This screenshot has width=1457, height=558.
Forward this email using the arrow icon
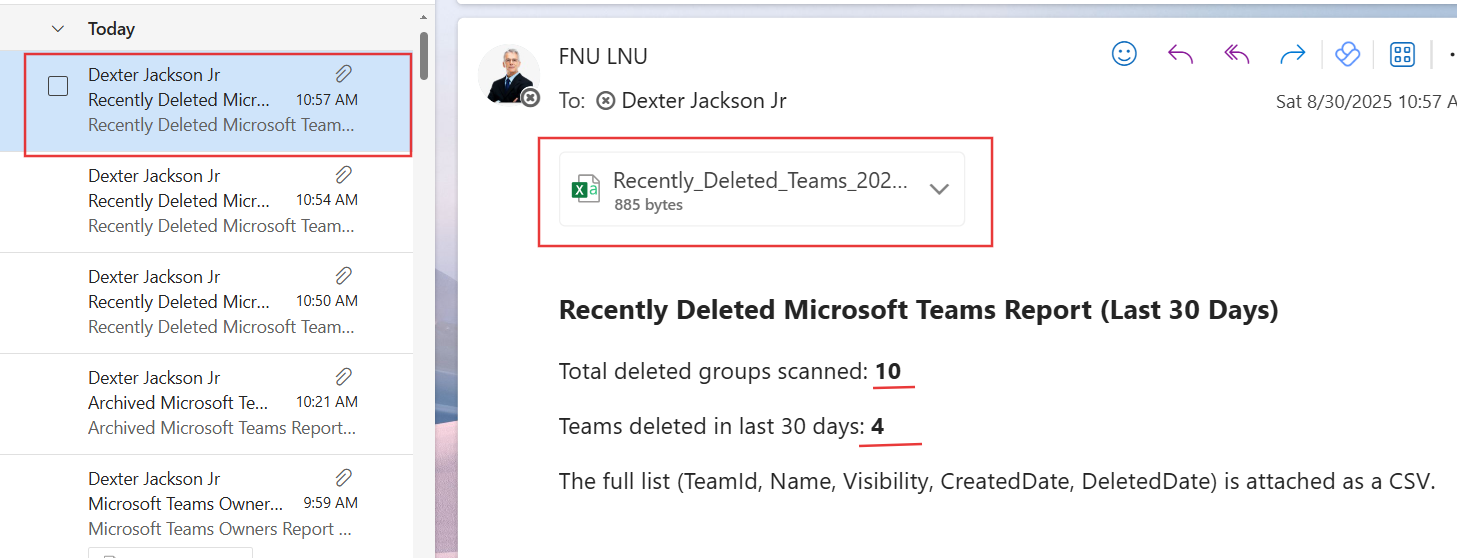click(1293, 54)
